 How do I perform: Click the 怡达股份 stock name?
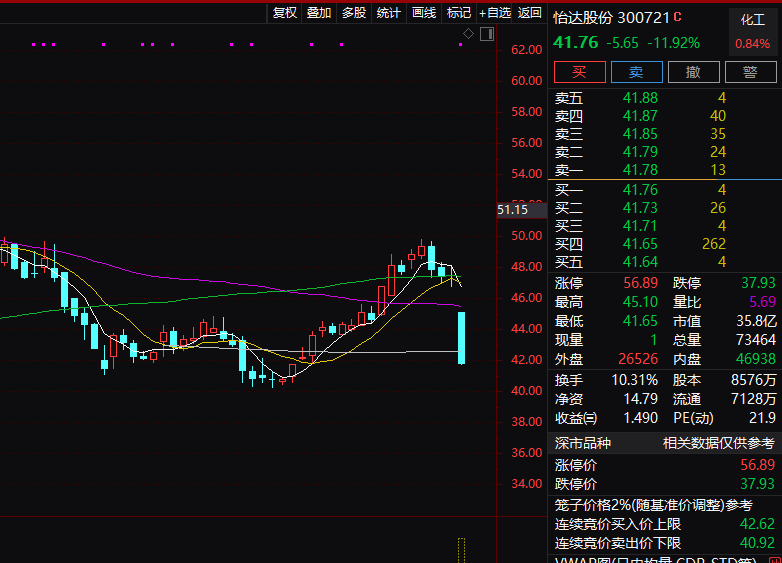click(x=582, y=17)
